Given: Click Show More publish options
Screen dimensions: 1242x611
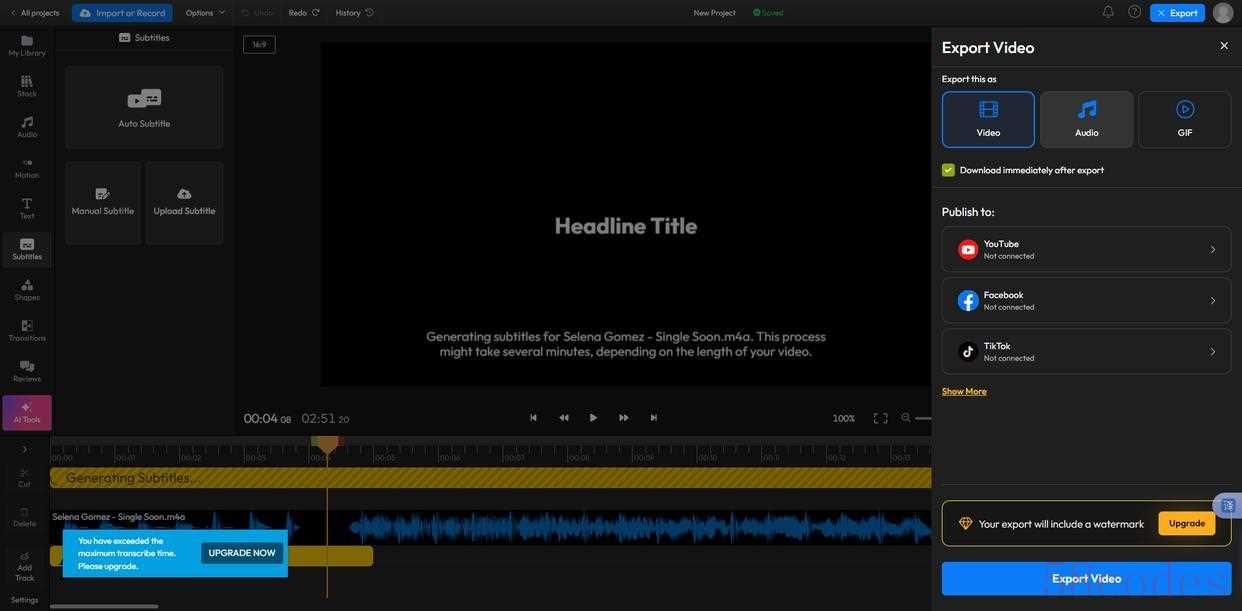Looking at the screenshot, I should coord(964,391).
